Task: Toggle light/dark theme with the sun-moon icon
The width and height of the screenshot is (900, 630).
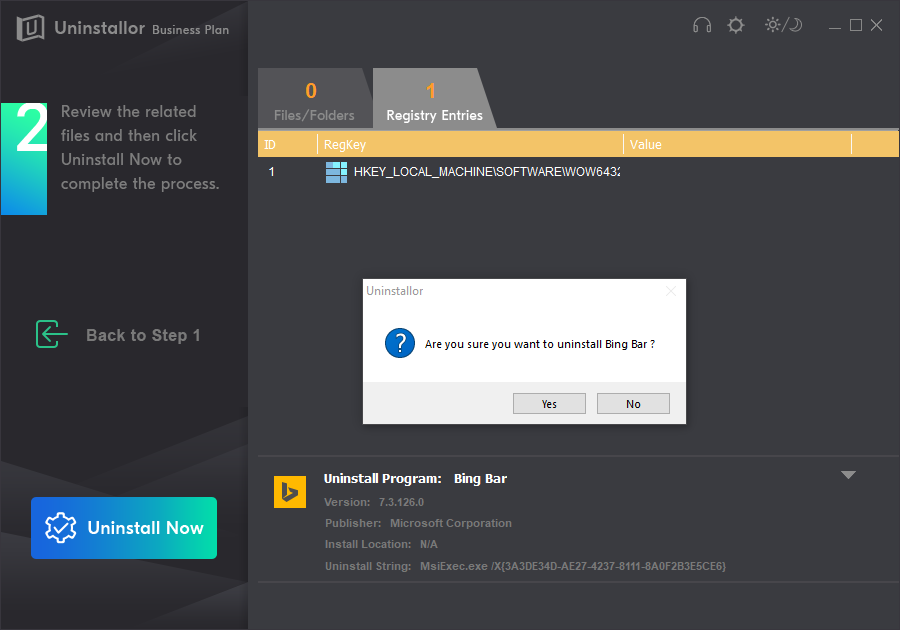Action: tap(783, 25)
